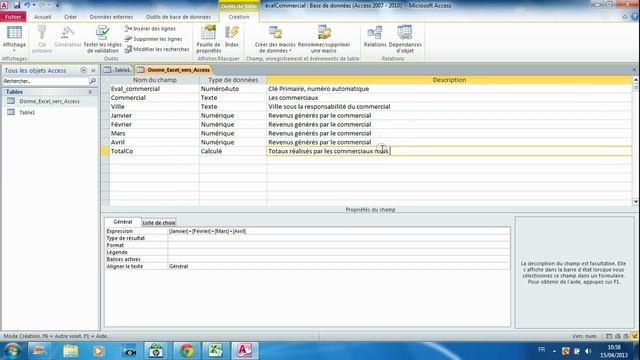Open the Données externes tab
This screenshot has height=360, width=640.
[x=111, y=17]
